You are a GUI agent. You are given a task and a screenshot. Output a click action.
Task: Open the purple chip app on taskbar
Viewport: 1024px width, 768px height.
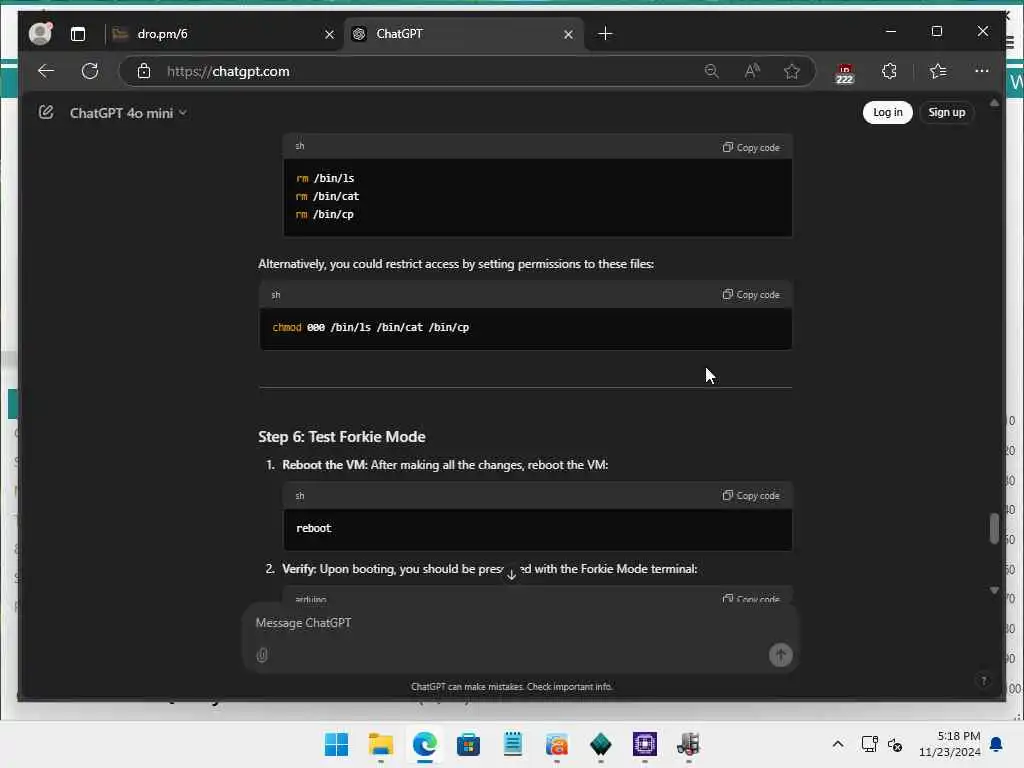(x=645, y=744)
